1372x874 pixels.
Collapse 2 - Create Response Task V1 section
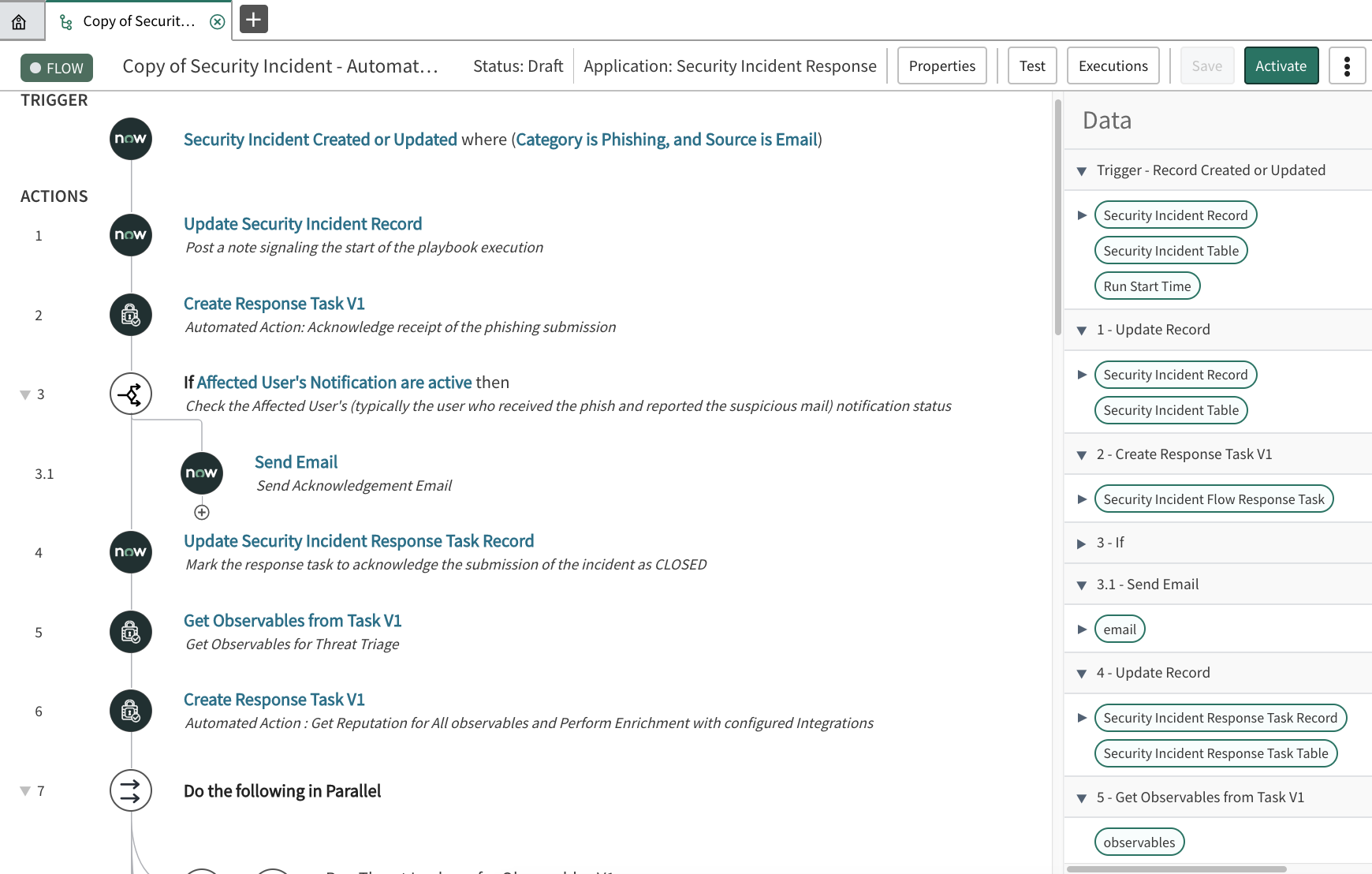coord(1082,455)
